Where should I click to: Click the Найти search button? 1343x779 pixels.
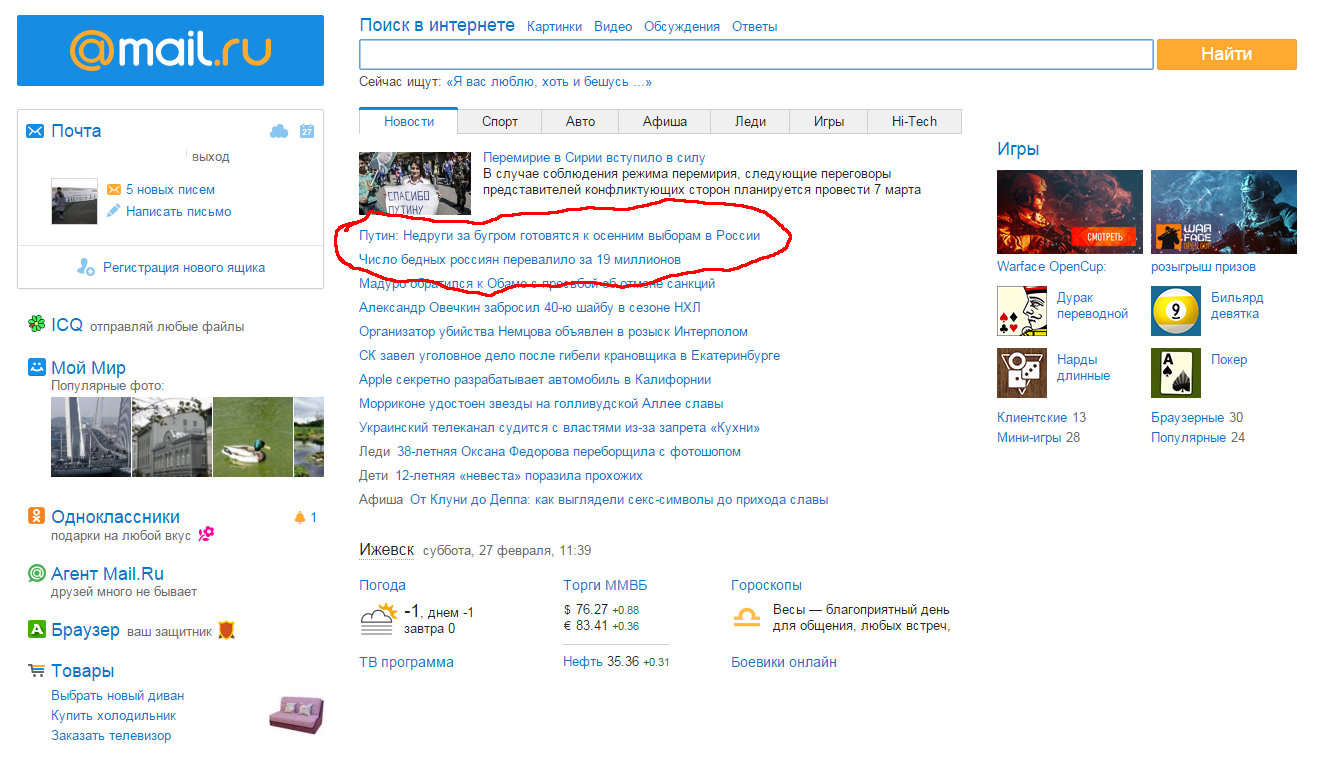click(x=1227, y=54)
